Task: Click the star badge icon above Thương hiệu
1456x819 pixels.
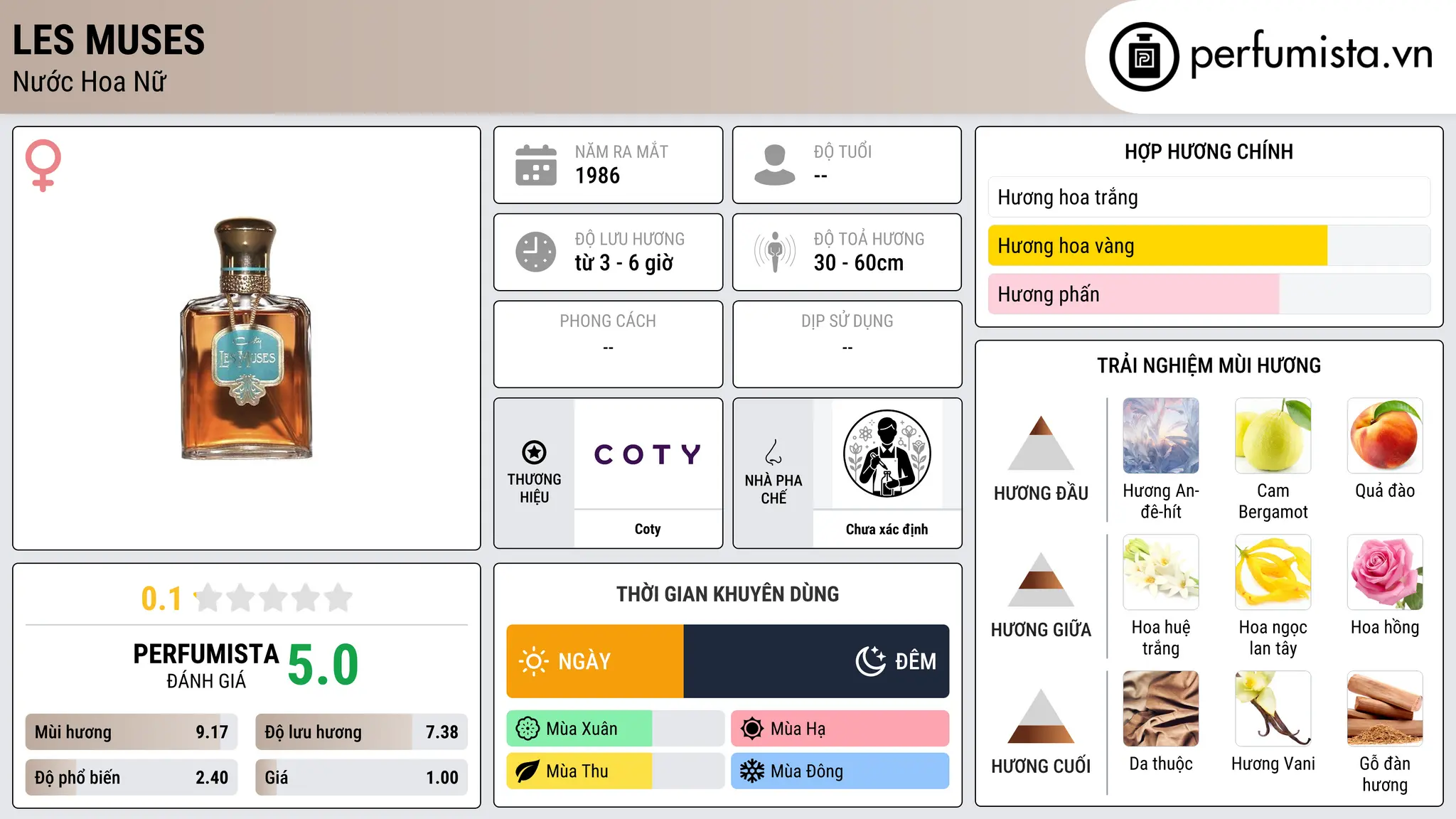Action: 534,452
